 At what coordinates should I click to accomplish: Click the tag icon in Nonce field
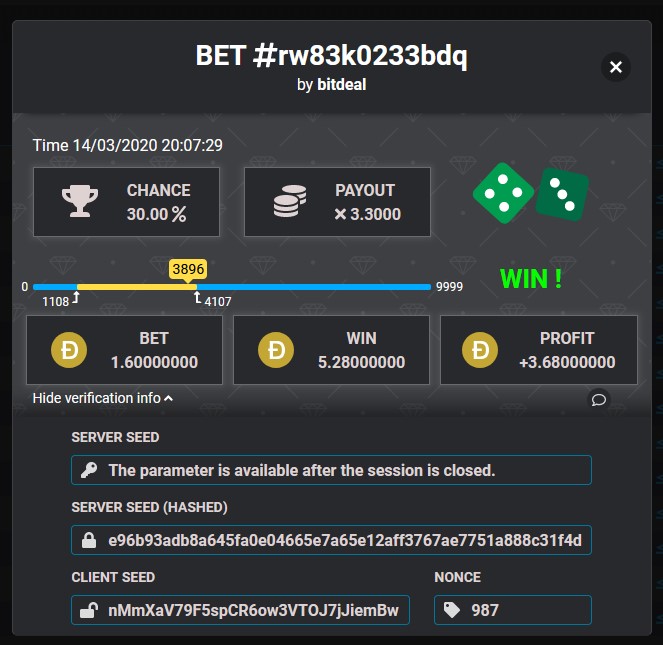click(452, 610)
